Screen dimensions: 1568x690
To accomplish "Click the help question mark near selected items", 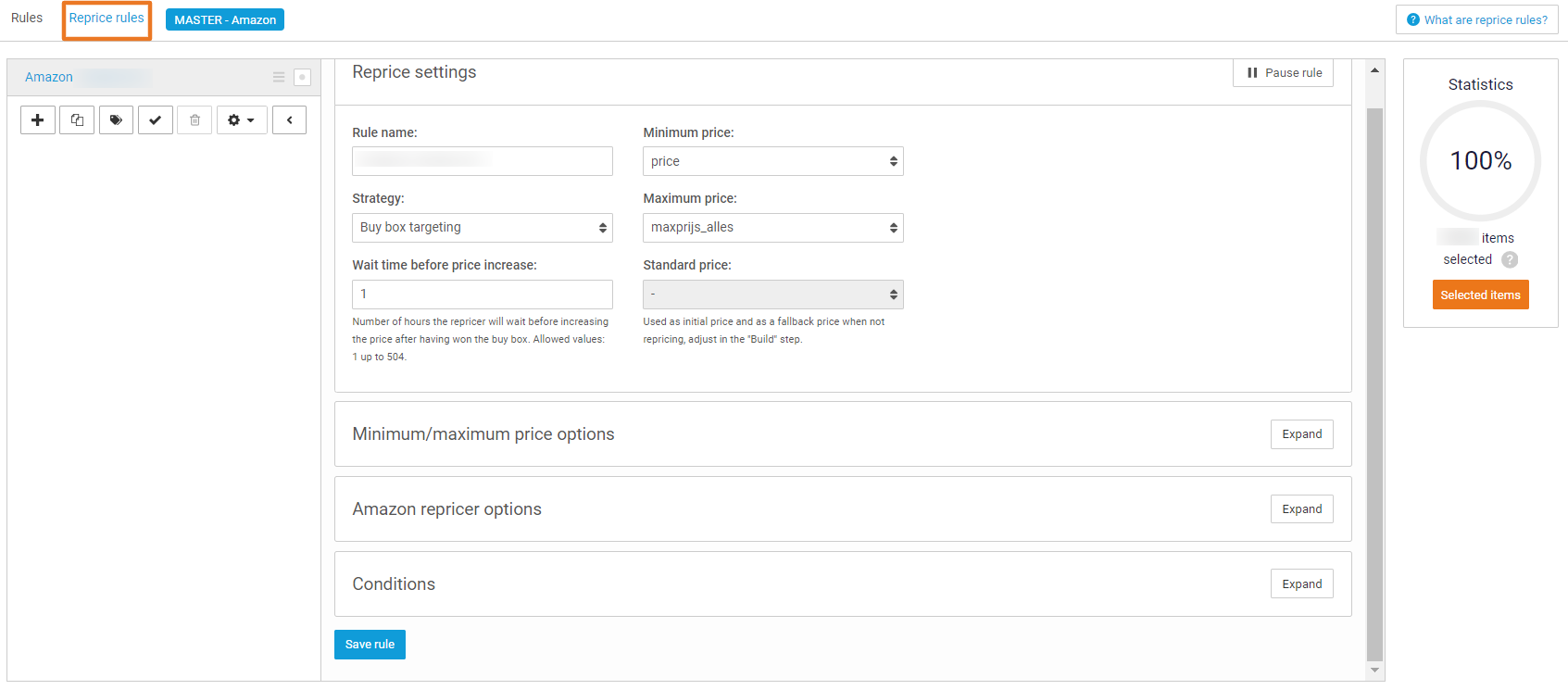I will click(x=1510, y=260).
